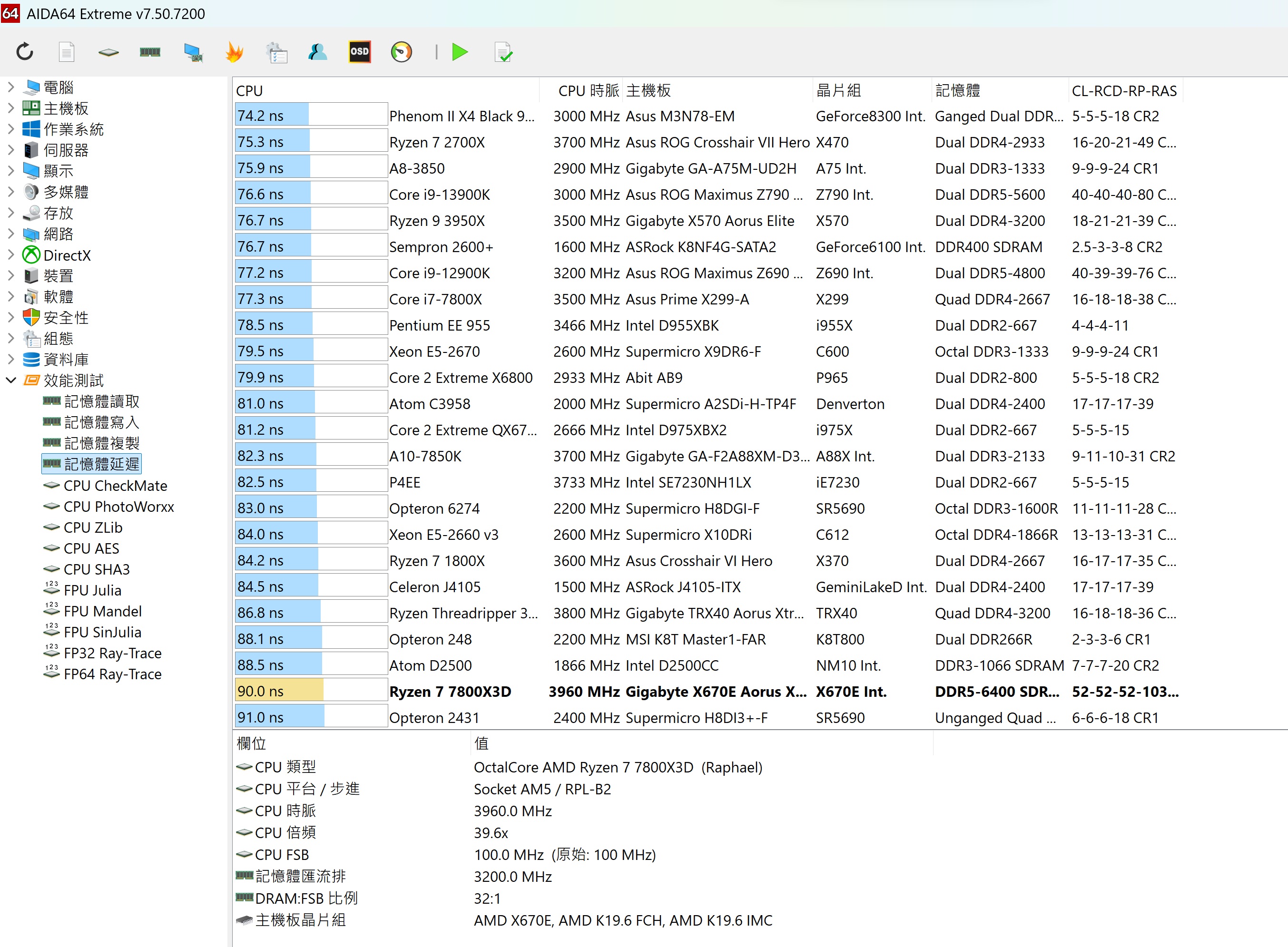Select the Phenom II X4 Black result row
This screenshot has width=1288, height=947.
tap(708, 116)
